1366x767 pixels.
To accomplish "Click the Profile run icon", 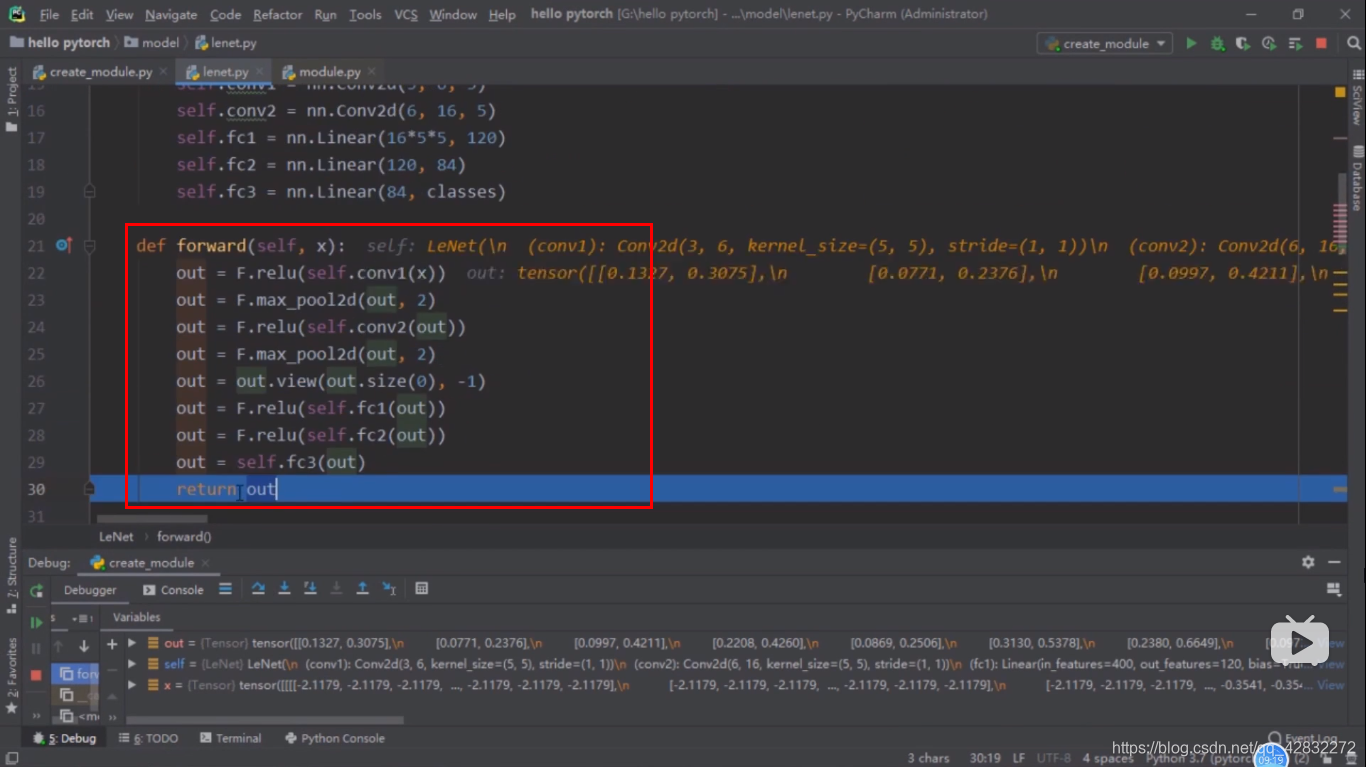I will 1269,44.
